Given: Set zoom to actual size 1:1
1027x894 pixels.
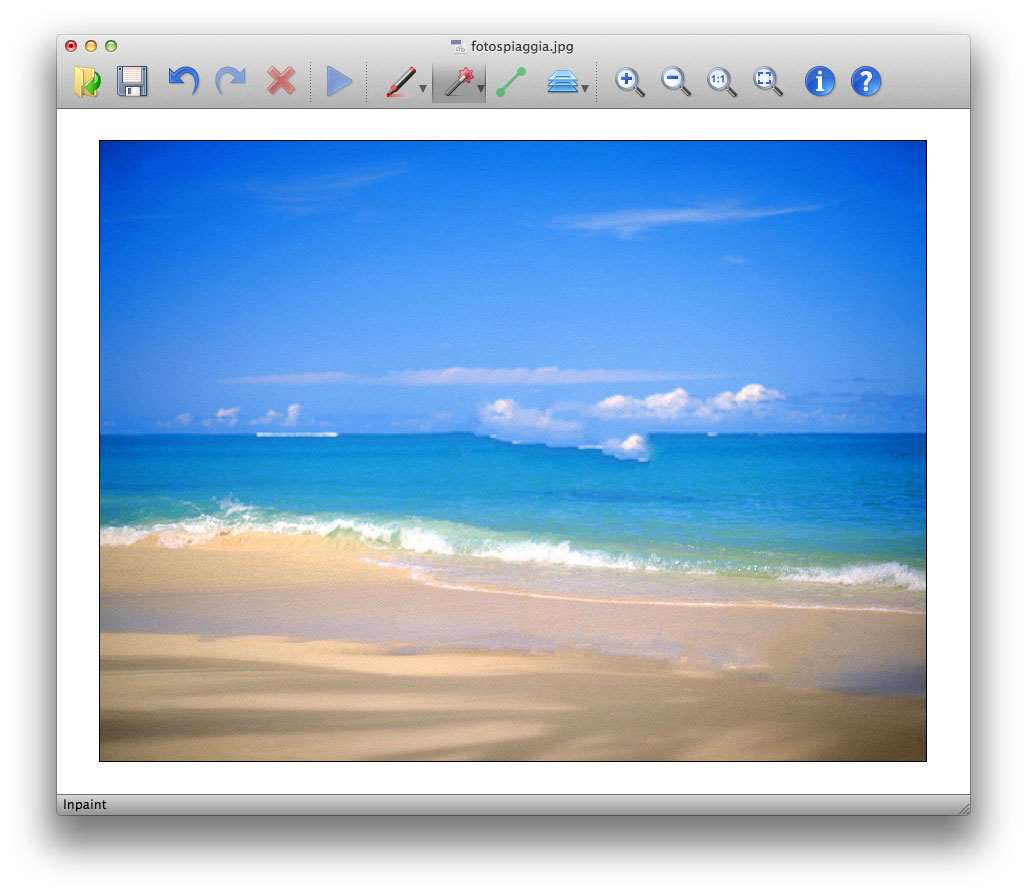Looking at the screenshot, I should 722,82.
